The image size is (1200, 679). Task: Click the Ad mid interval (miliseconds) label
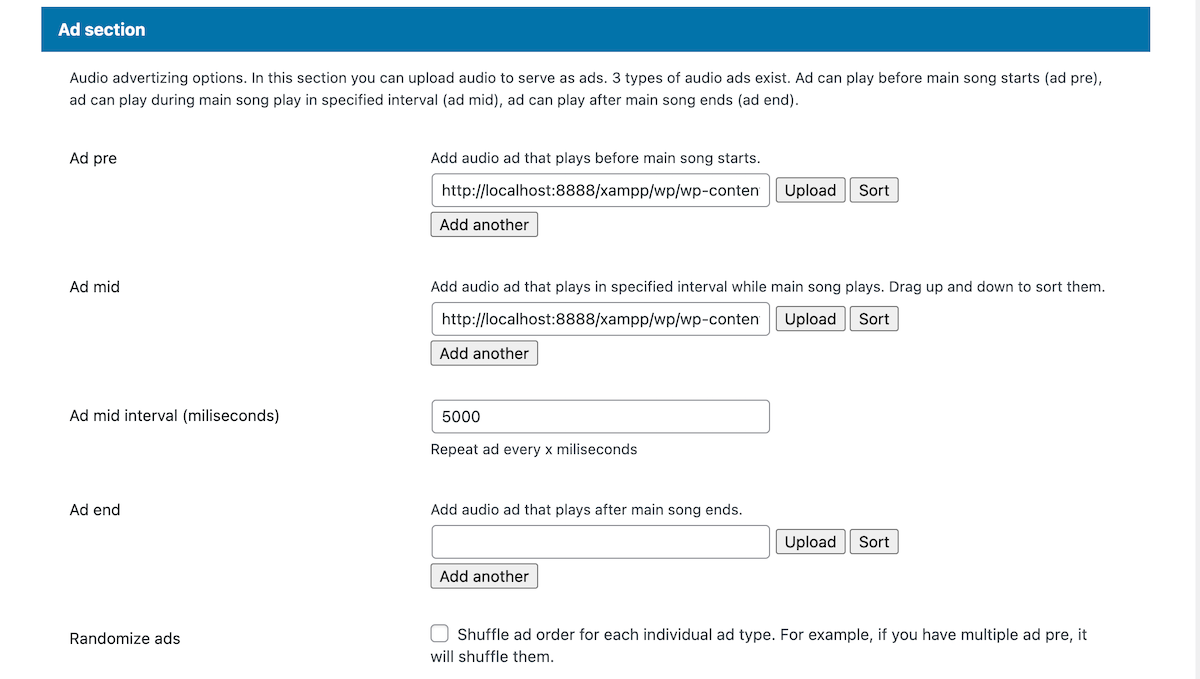click(174, 415)
